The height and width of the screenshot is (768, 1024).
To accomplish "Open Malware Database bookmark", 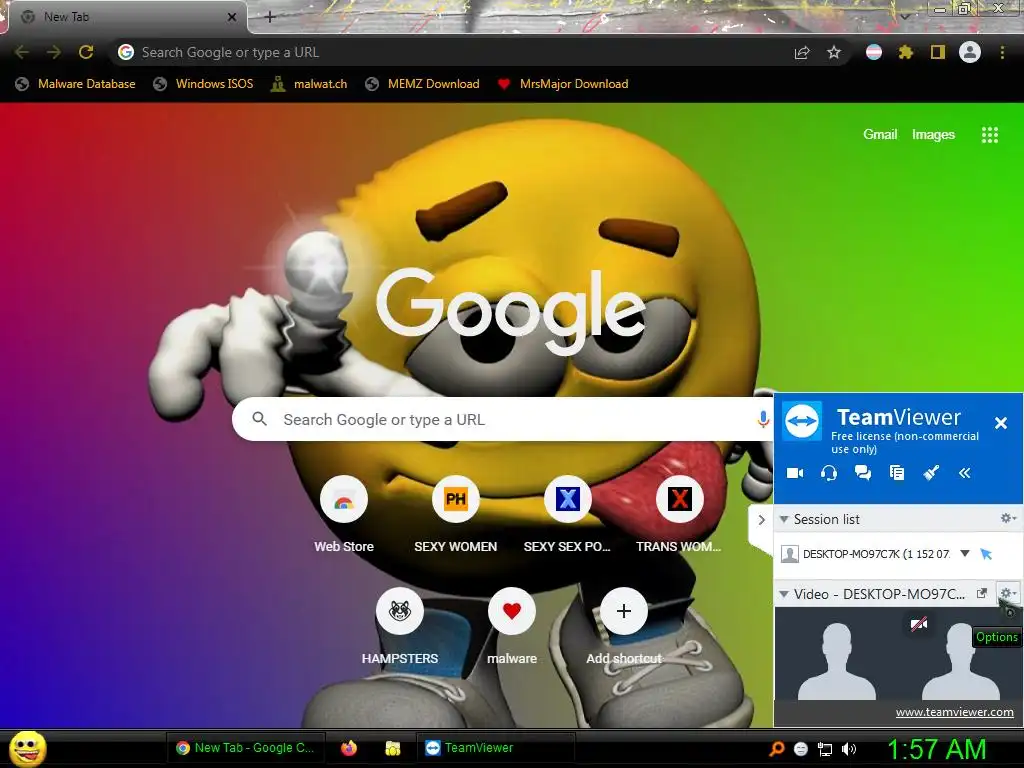I will click(76, 84).
